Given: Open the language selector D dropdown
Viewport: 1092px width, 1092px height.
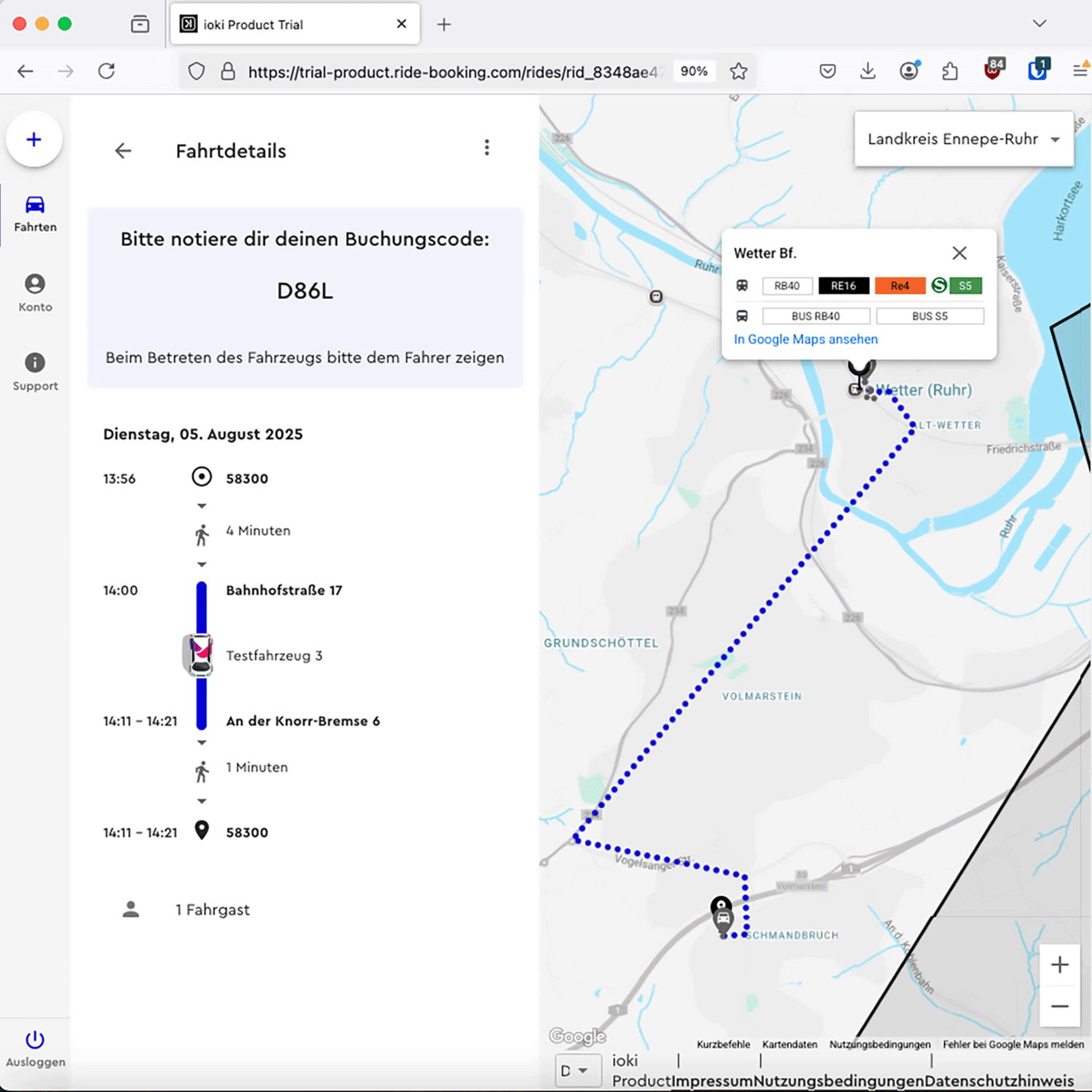Looking at the screenshot, I should (x=577, y=1070).
